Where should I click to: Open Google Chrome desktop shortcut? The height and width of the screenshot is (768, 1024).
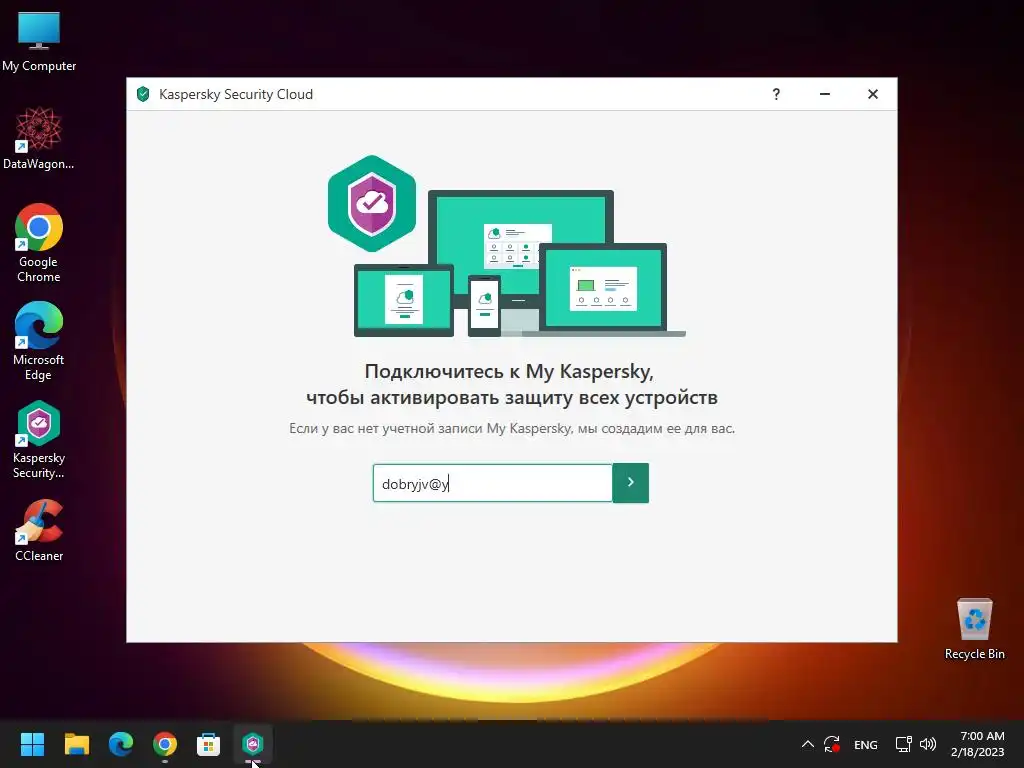pos(39,243)
